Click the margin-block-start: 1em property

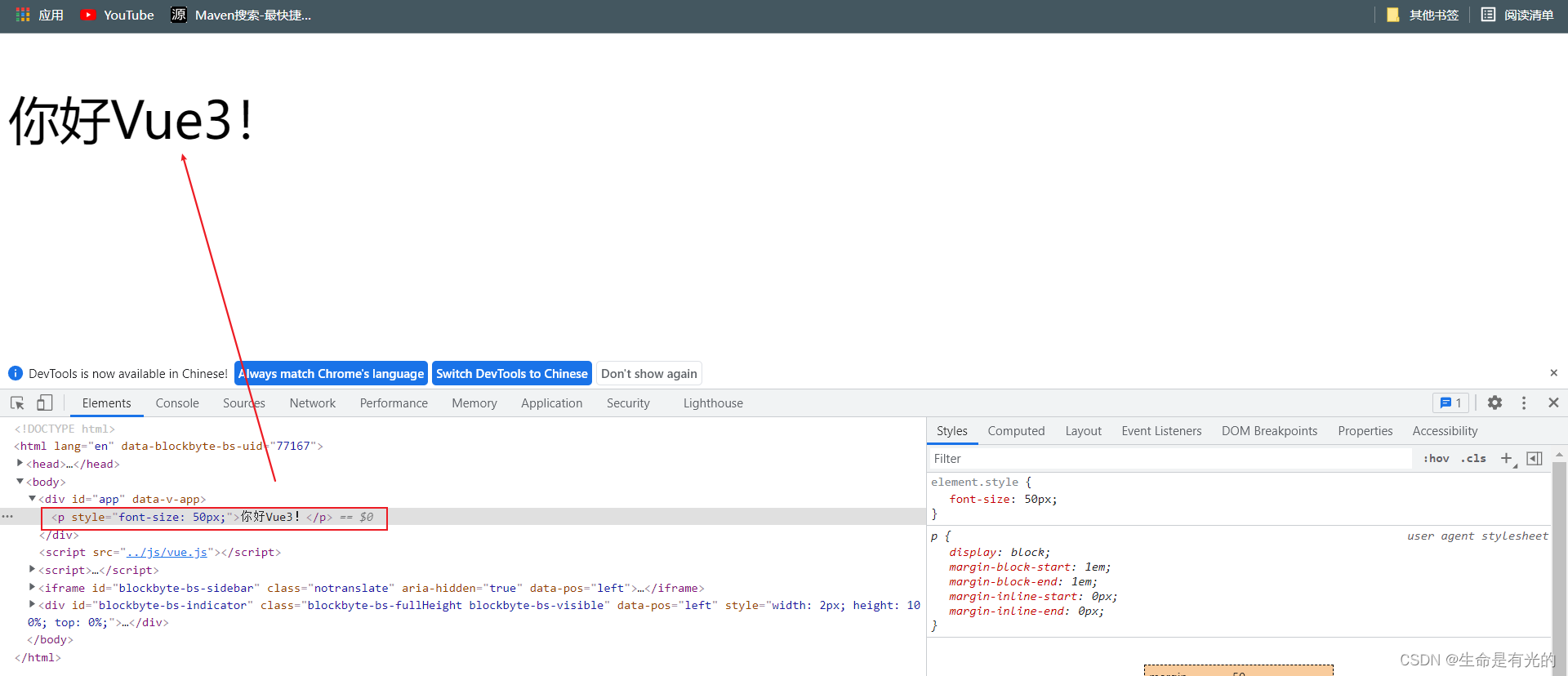[x=1030, y=567]
